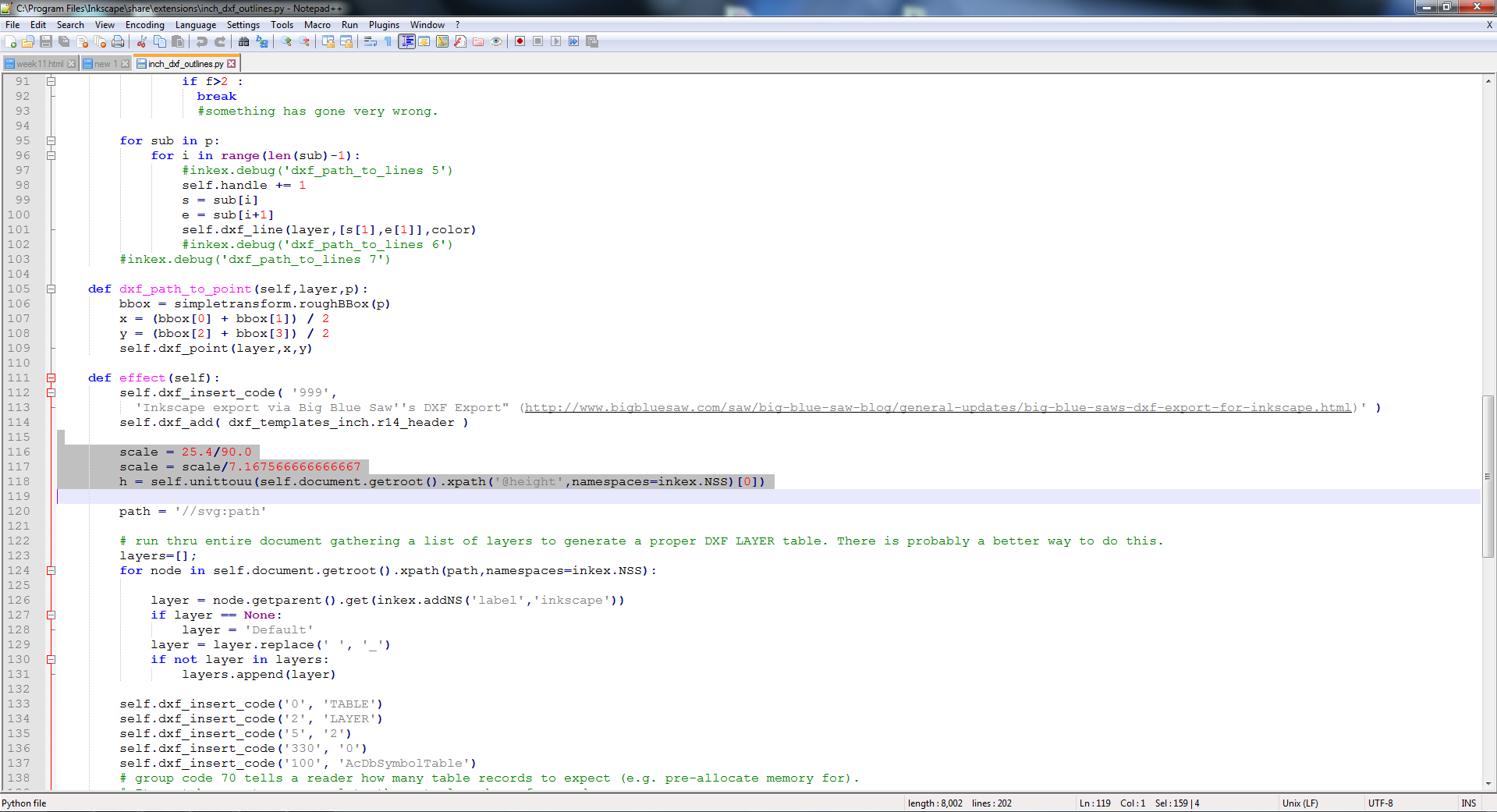Open the Replace dialog icon
Viewport: 1497px width, 812px height.
[x=262, y=41]
